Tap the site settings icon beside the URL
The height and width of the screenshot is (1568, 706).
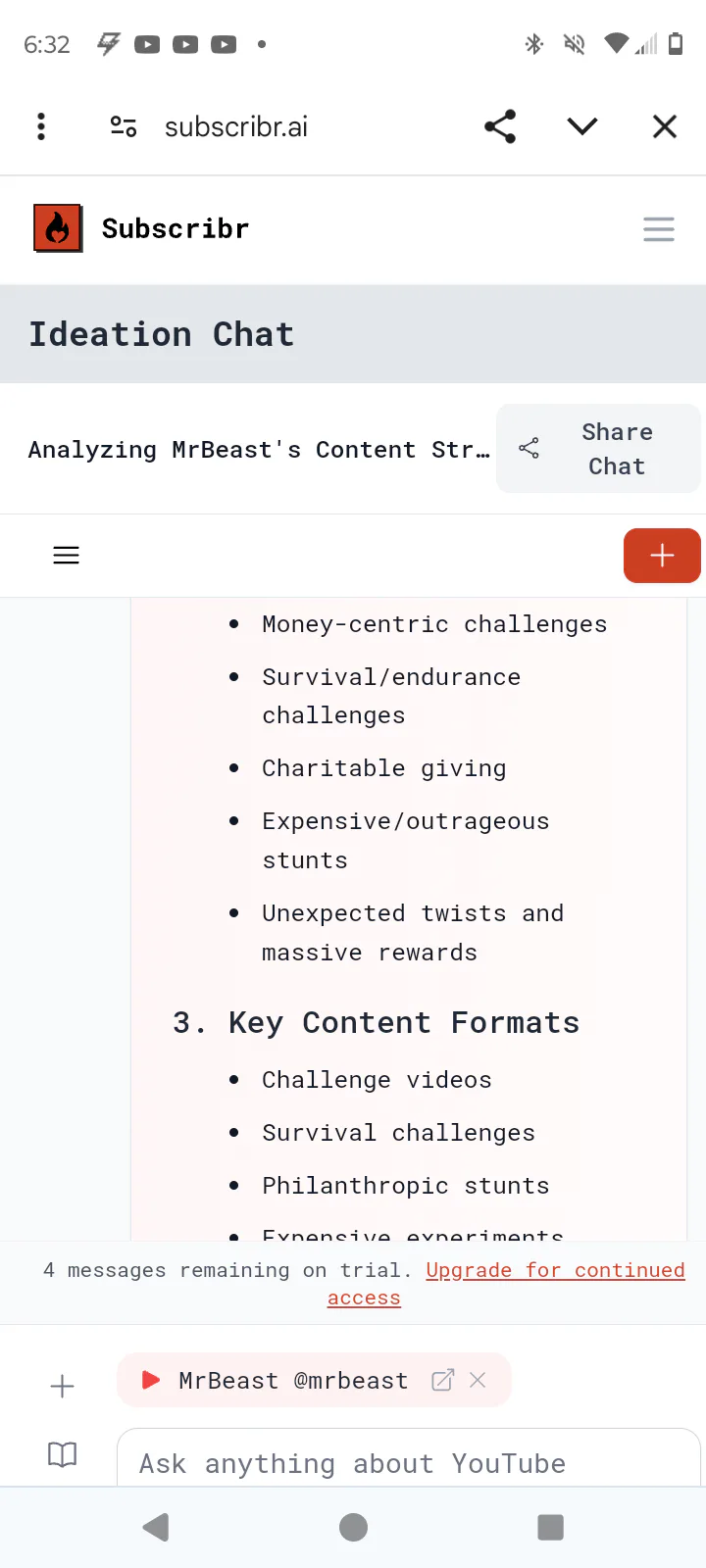(124, 126)
